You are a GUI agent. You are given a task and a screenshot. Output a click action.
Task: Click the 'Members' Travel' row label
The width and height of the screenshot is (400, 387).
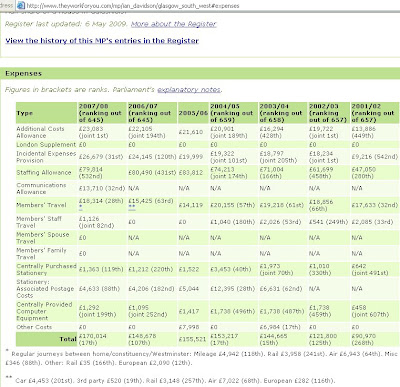pyautogui.click(x=41, y=205)
